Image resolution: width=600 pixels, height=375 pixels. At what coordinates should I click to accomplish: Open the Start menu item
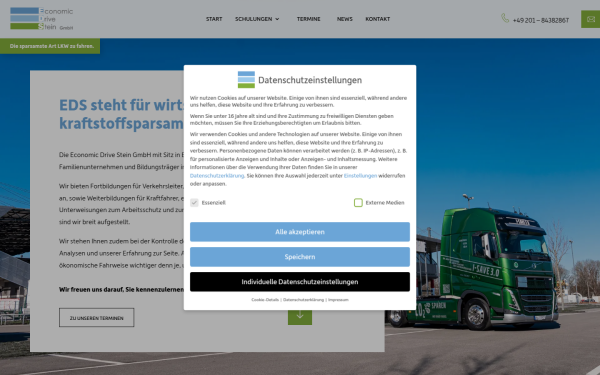coord(214,19)
